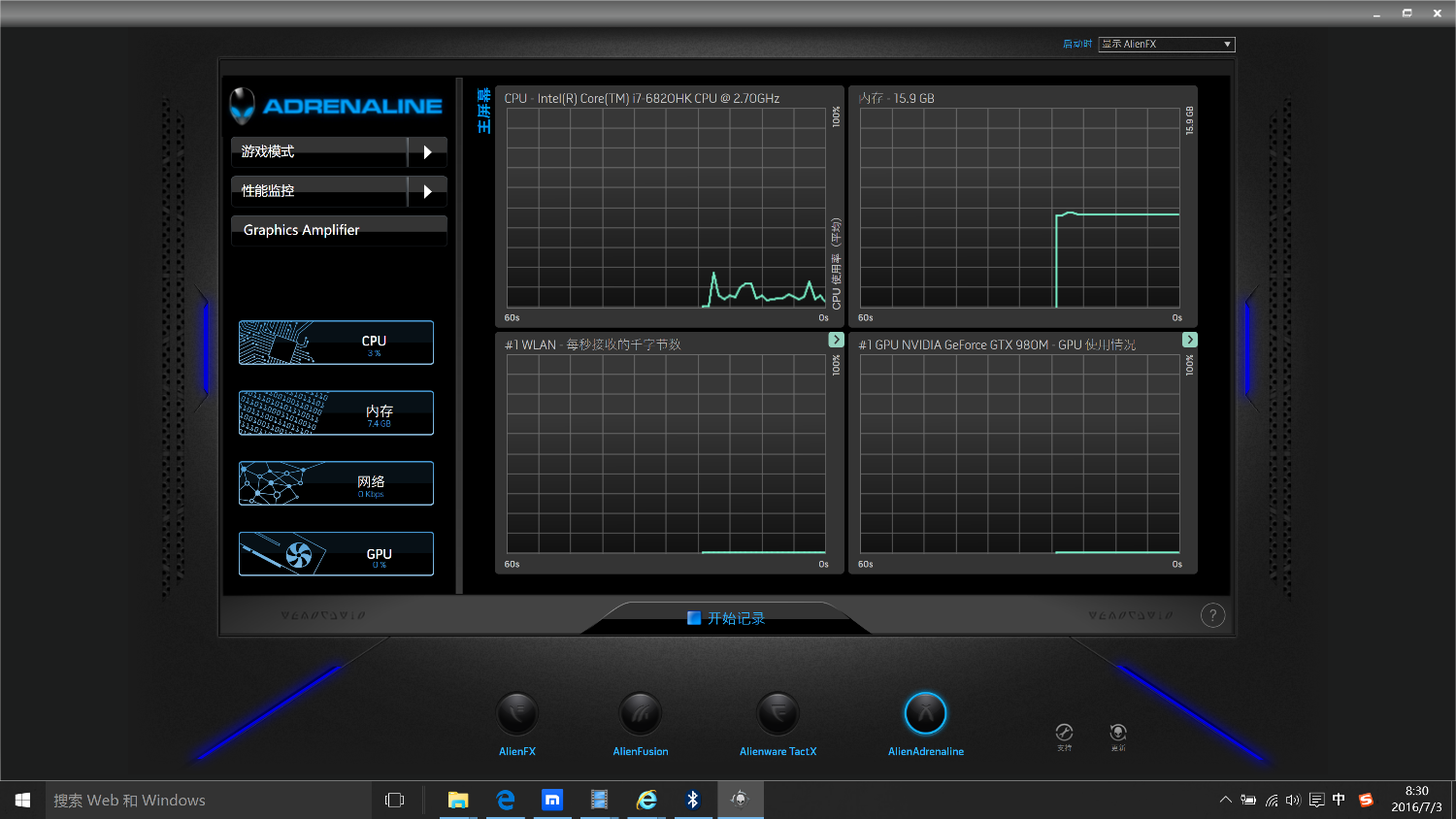The height and width of the screenshot is (819, 1456).
Task: Toggle the 开始记录 recording checkbox
Action: 694,618
